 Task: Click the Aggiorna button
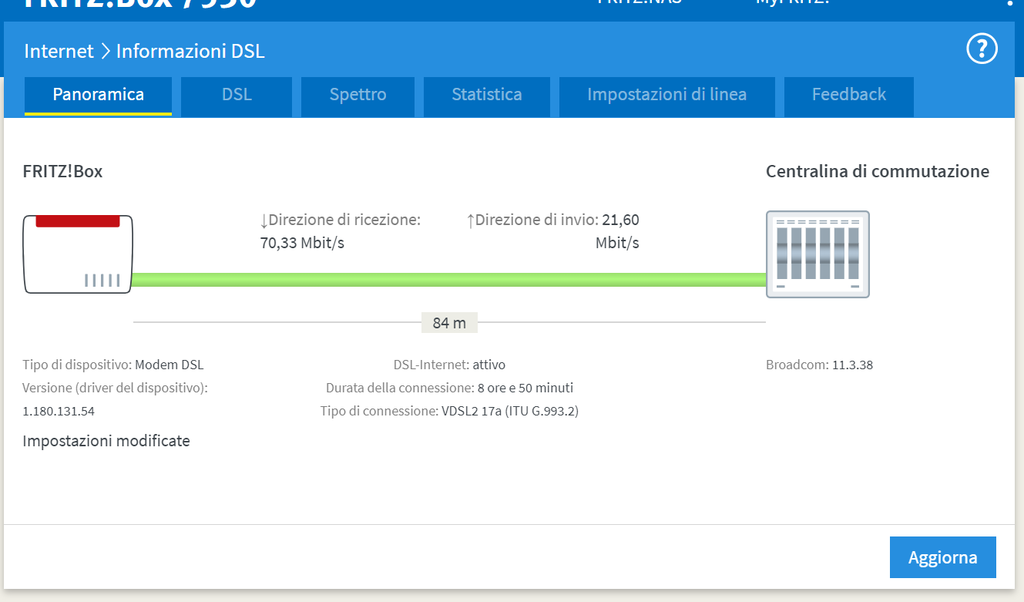click(x=942, y=557)
